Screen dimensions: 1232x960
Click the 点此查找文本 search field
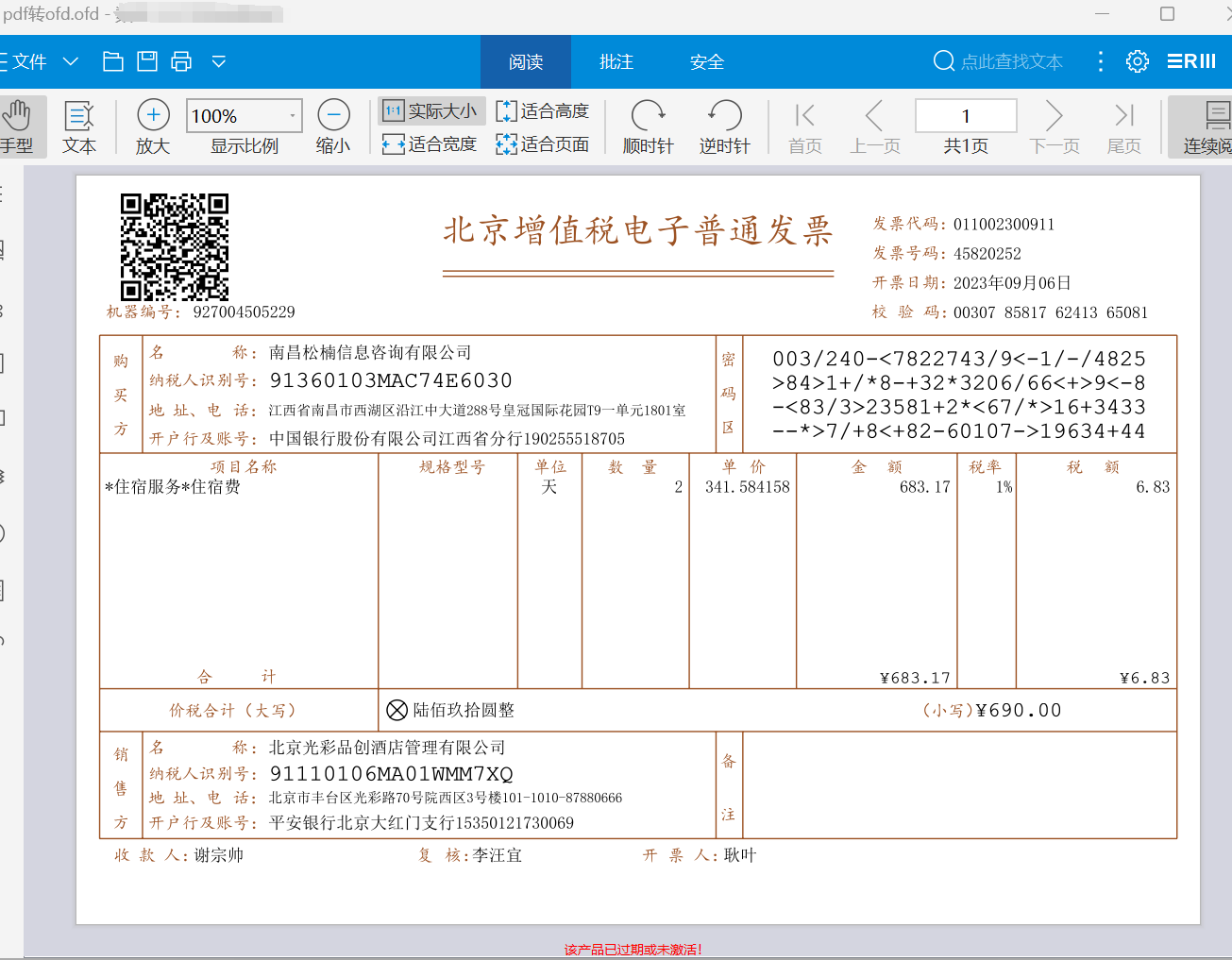(x=1012, y=62)
